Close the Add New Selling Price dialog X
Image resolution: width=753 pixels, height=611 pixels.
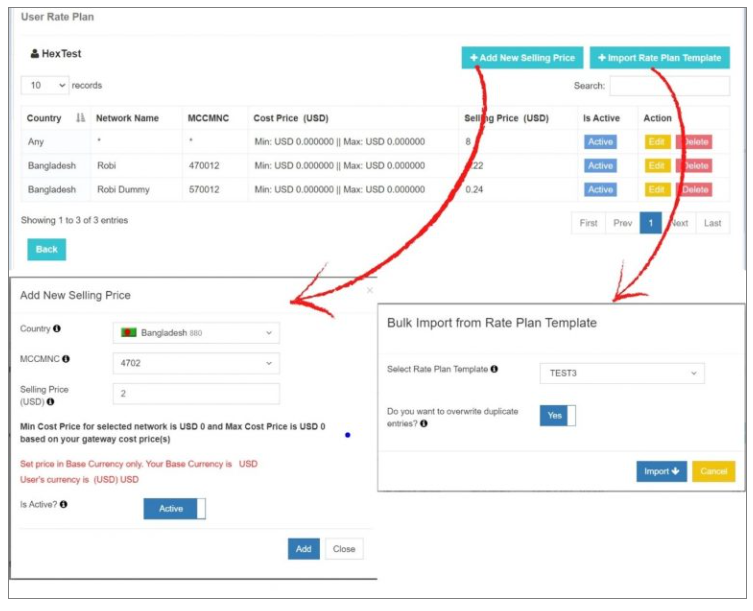pos(369,290)
